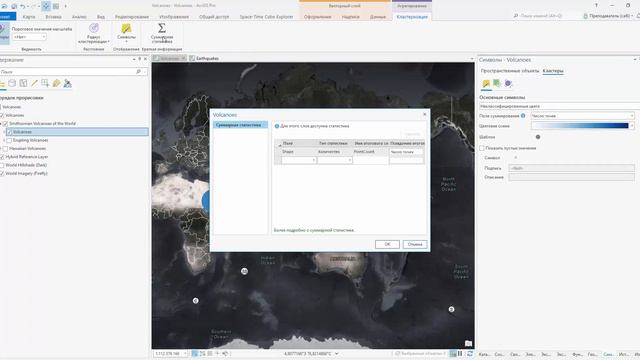Open the signed-in user account dropdown
640x360 pixels.
tap(608, 16)
